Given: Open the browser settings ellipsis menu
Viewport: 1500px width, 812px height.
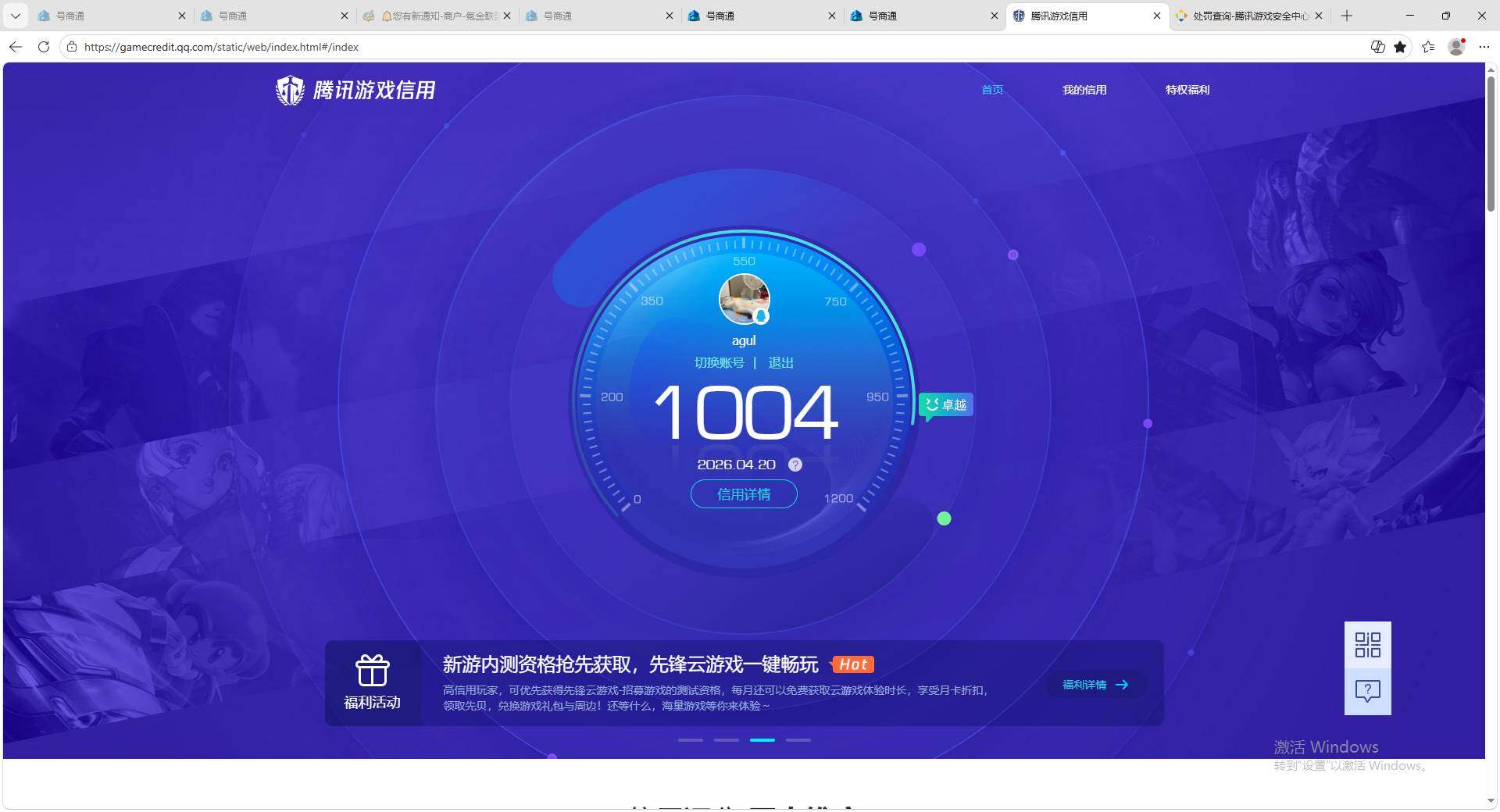Looking at the screenshot, I should [x=1484, y=47].
